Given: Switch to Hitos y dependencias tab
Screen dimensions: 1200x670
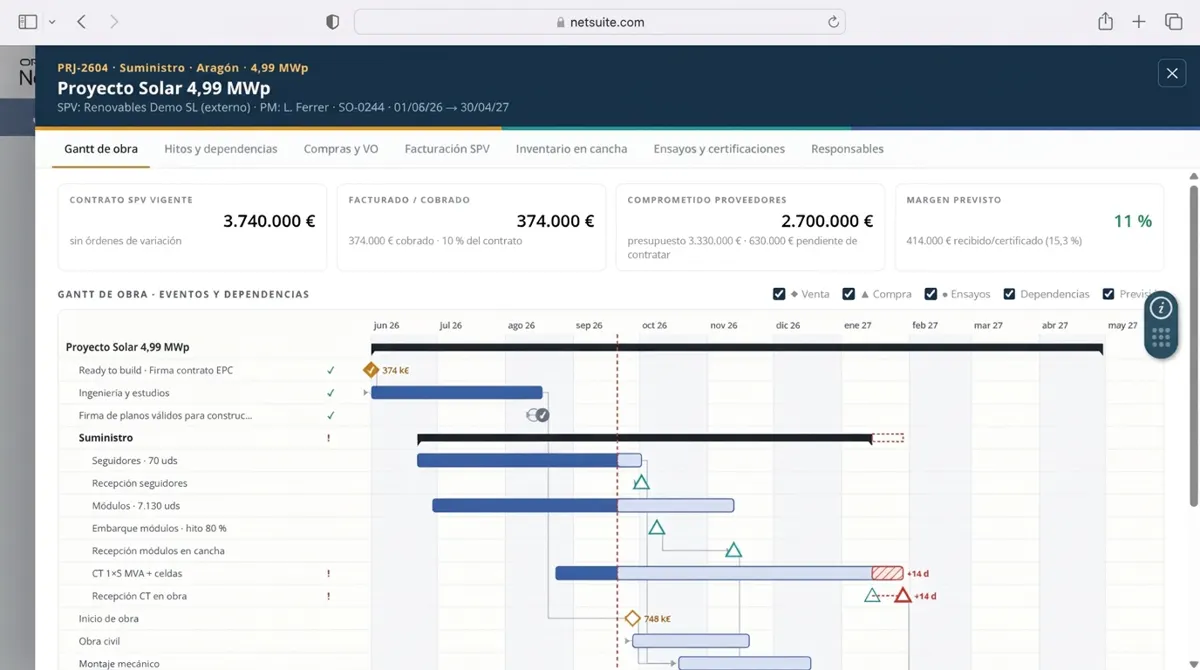Looking at the screenshot, I should coord(221,149).
